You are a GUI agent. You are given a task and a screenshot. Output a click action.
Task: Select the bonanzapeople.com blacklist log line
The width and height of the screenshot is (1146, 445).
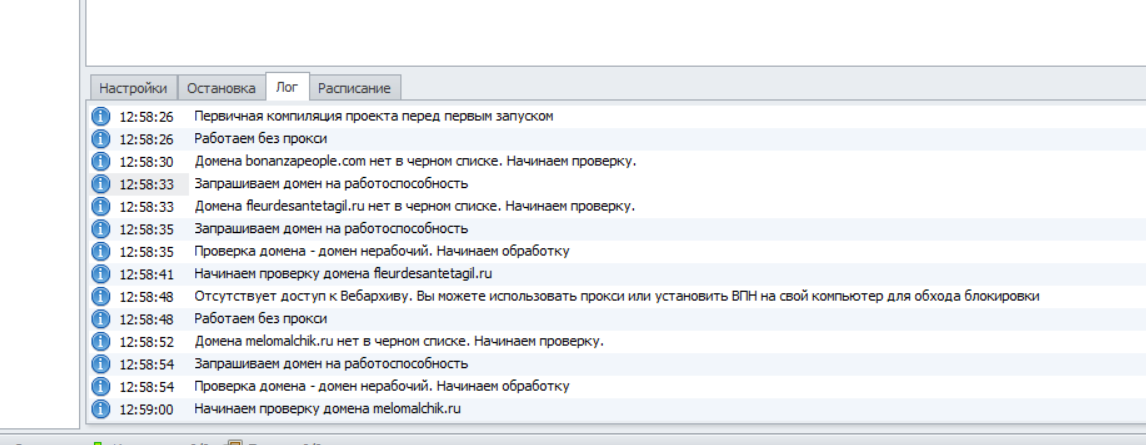pyautogui.click(x=415, y=161)
